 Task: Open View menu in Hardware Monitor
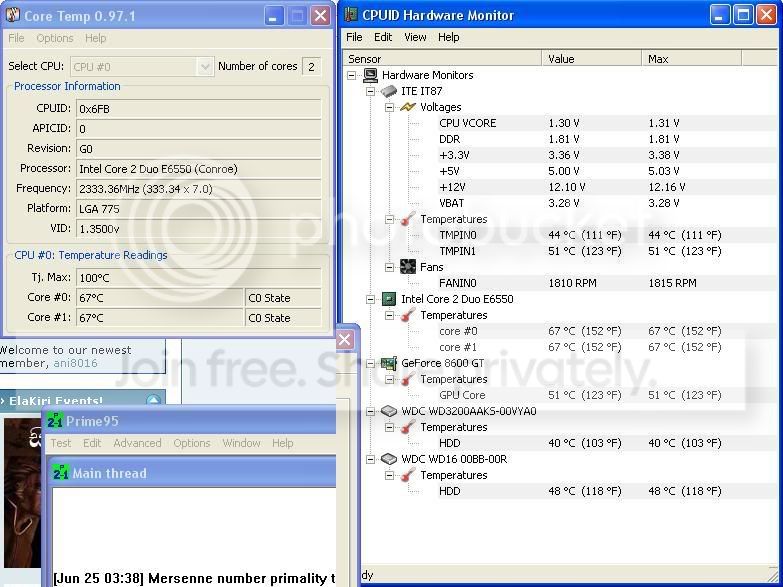coord(415,37)
